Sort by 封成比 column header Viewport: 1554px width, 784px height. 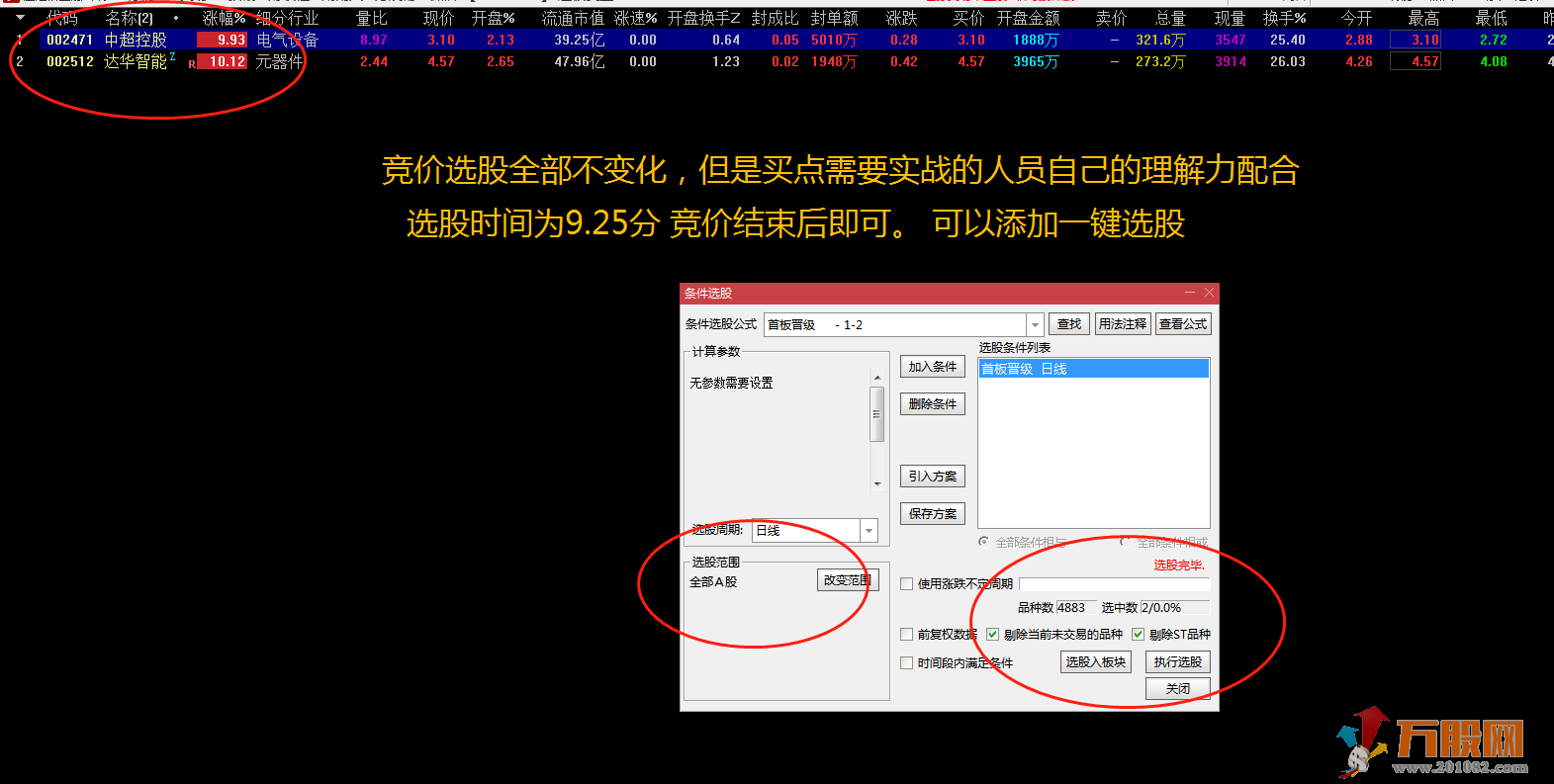click(775, 18)
